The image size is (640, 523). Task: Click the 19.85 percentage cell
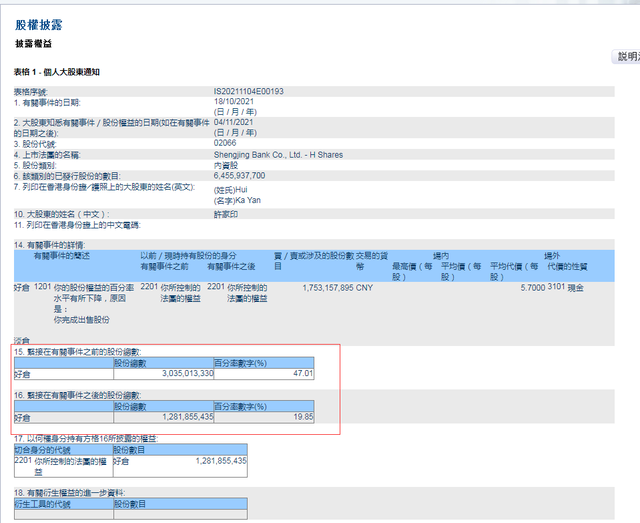coord(301,416)
